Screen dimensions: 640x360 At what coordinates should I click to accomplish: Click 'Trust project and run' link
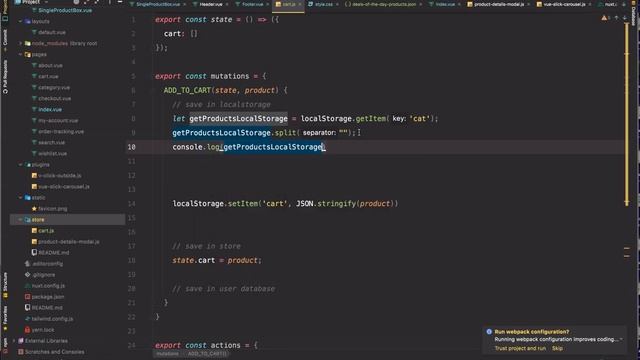point(520,348)
